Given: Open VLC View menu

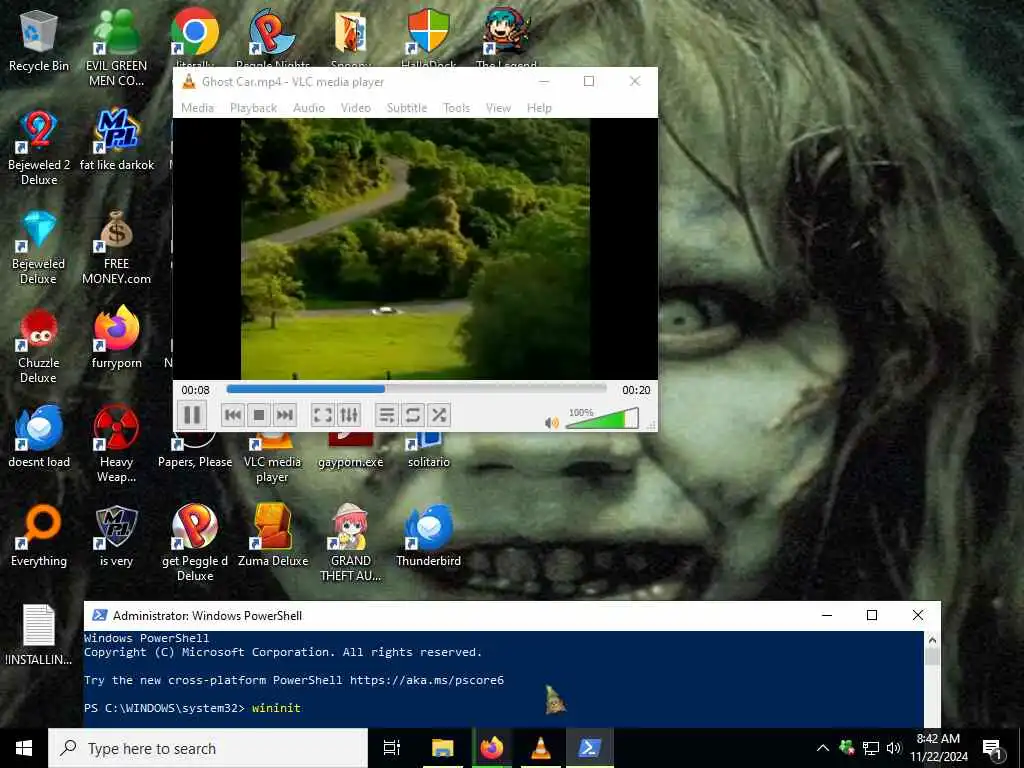Looking at the screenshot, I should [x=498, y=108].
